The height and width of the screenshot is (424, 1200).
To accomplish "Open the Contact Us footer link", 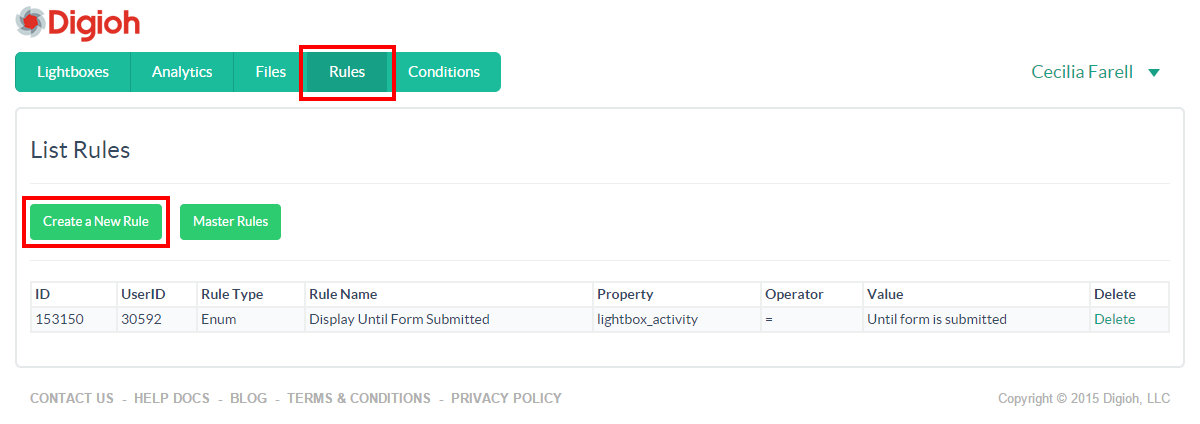I will click(x=72, y=398).
